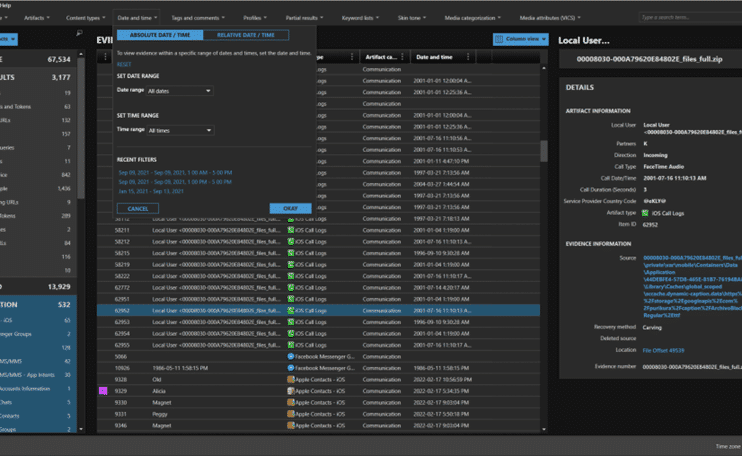The image size is (742, 456).
Task: Click Apple Contacts icon in Alicia row
Action: [x=291, y=391]
